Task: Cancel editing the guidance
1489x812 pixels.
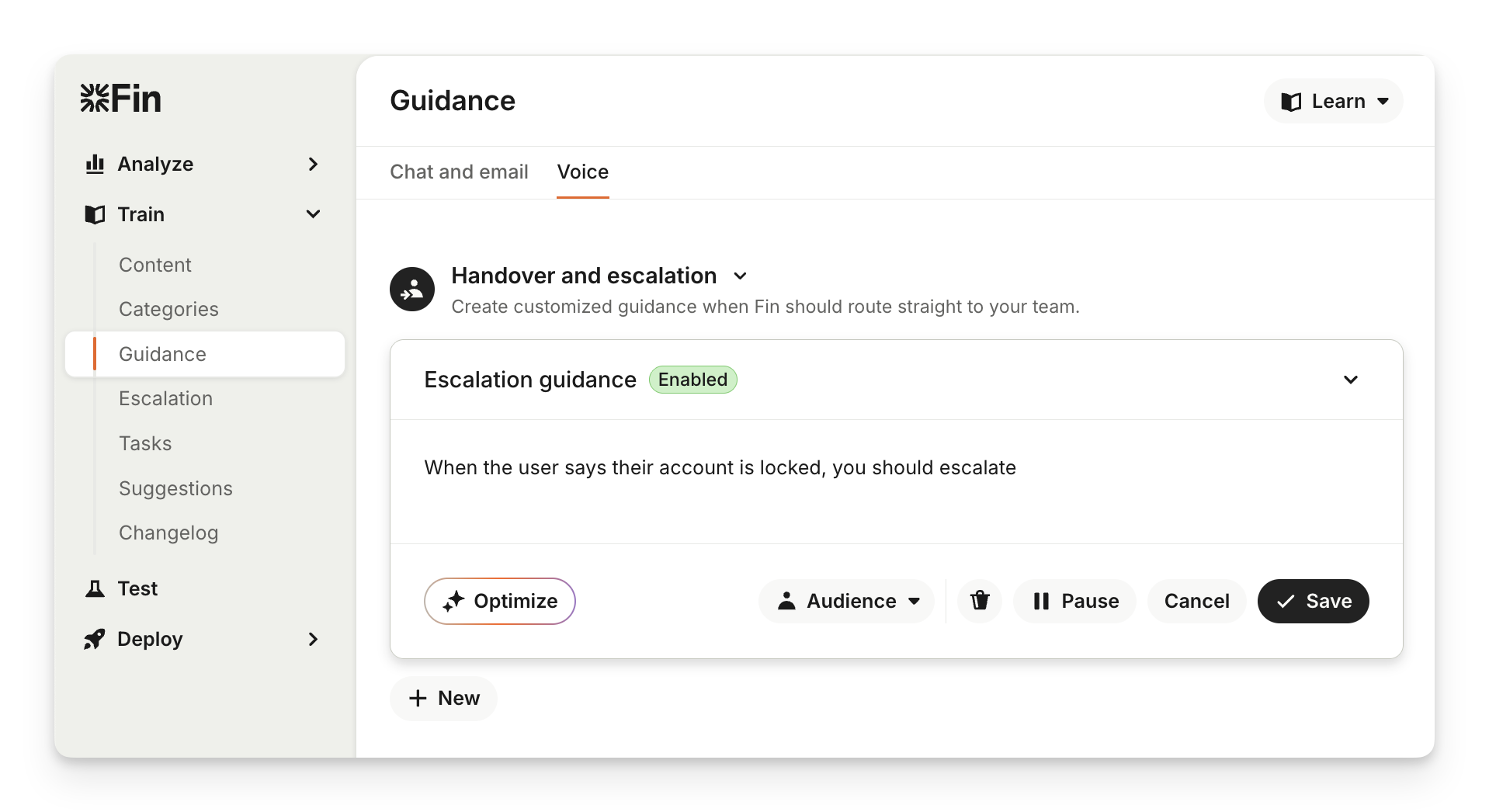Action: (x=1196, y=601)
